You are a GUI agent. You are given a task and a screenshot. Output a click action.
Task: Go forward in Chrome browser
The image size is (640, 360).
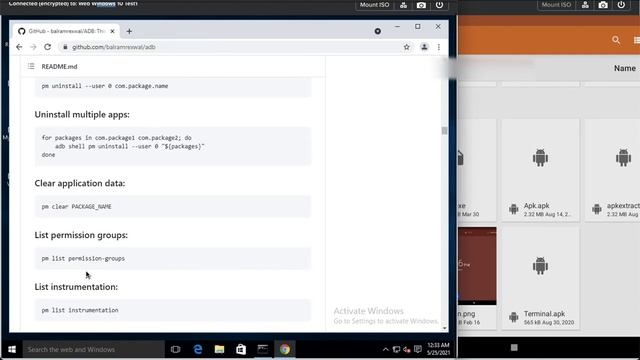pyautogui.click(x=33, y=47)
